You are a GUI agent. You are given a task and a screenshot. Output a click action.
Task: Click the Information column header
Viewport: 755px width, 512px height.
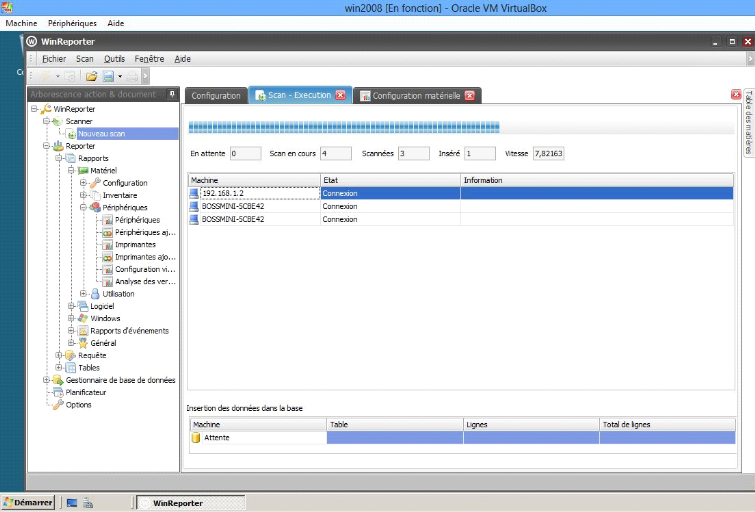point(597,180)
